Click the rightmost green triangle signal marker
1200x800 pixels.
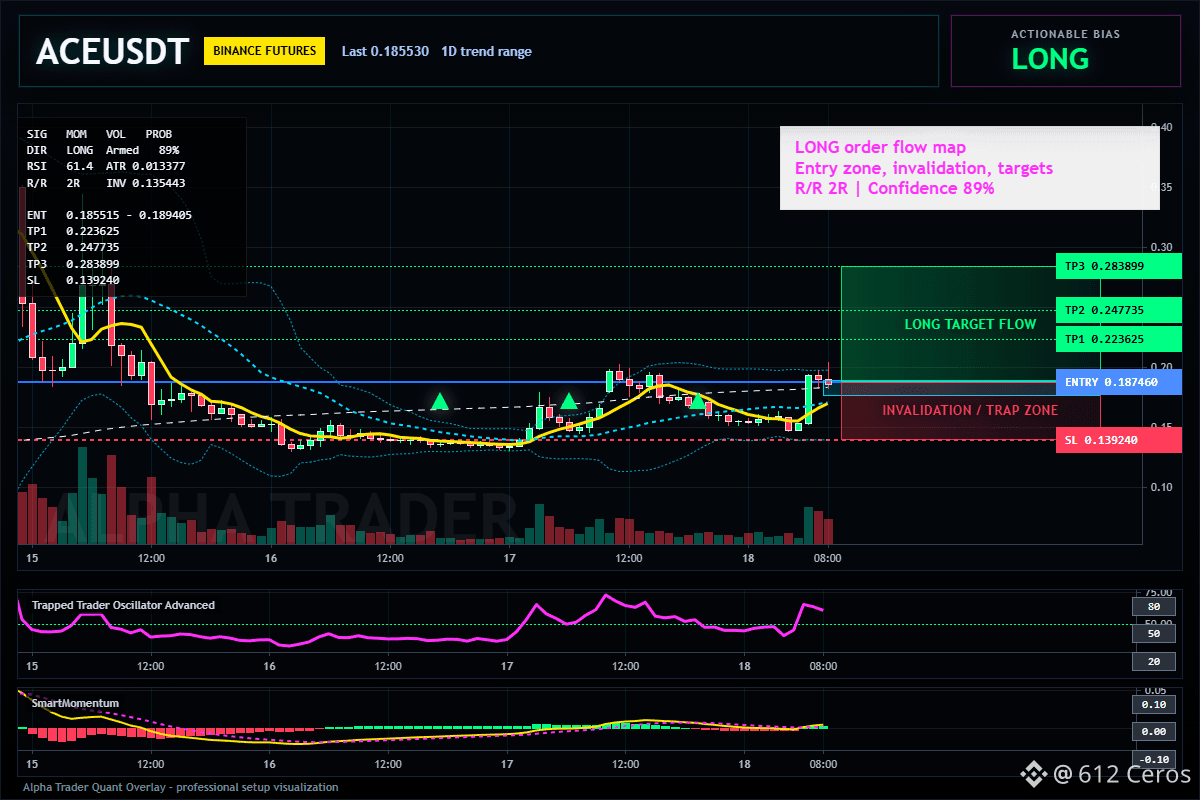pos(696,401)
